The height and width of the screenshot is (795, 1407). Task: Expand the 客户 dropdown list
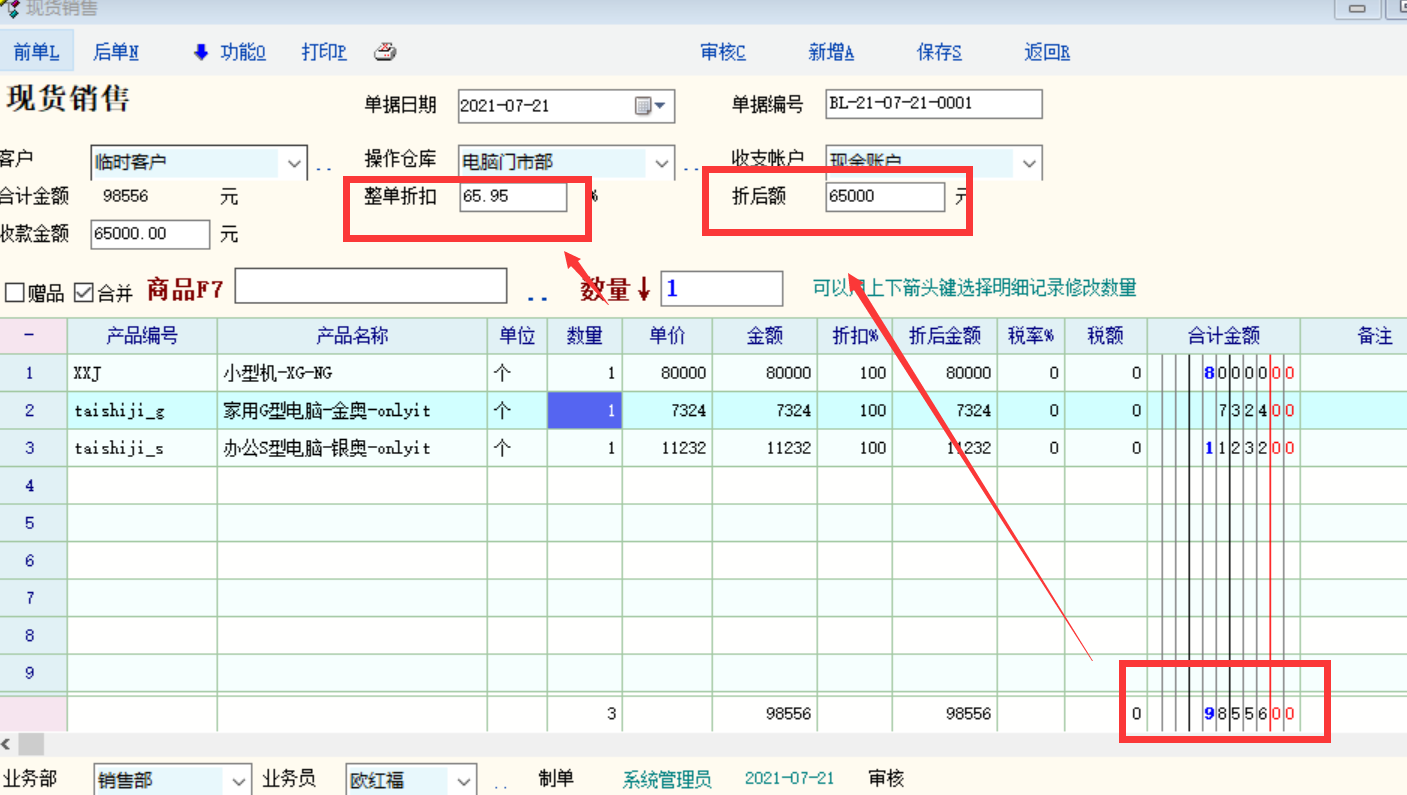[x=293, y=162]
